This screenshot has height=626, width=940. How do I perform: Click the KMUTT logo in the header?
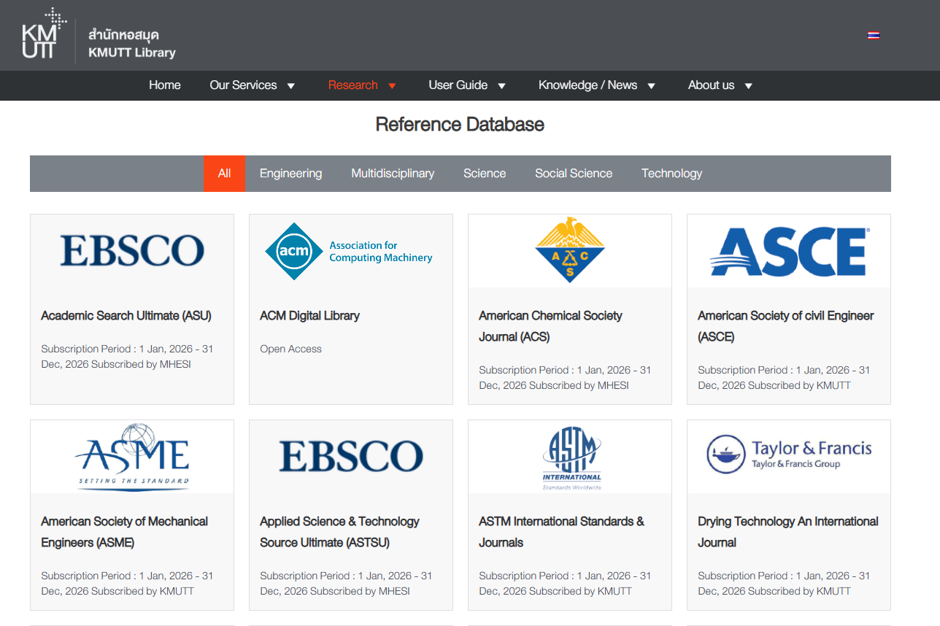pos(44,34)
